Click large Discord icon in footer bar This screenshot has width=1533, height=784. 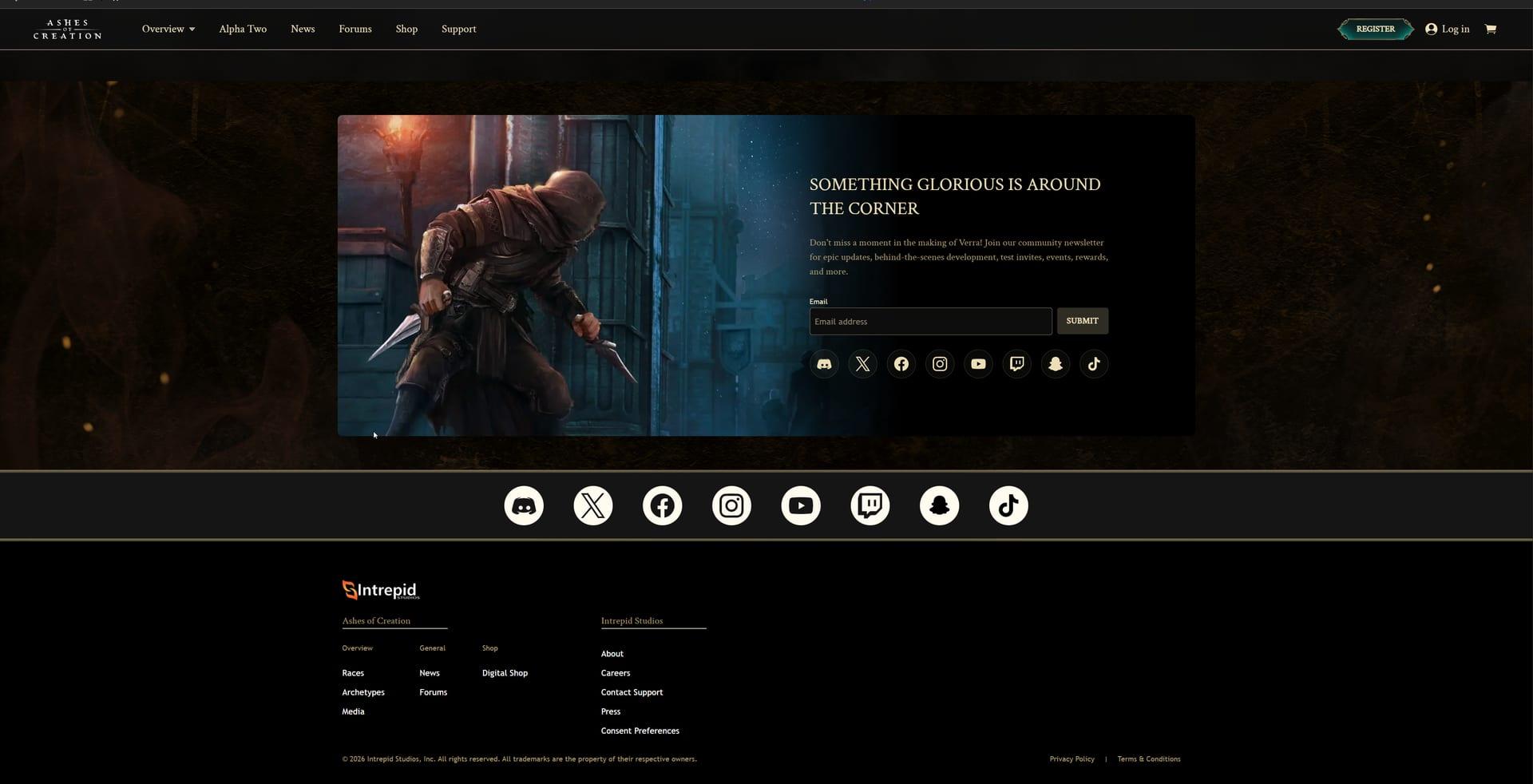click(x=524, y=505)
